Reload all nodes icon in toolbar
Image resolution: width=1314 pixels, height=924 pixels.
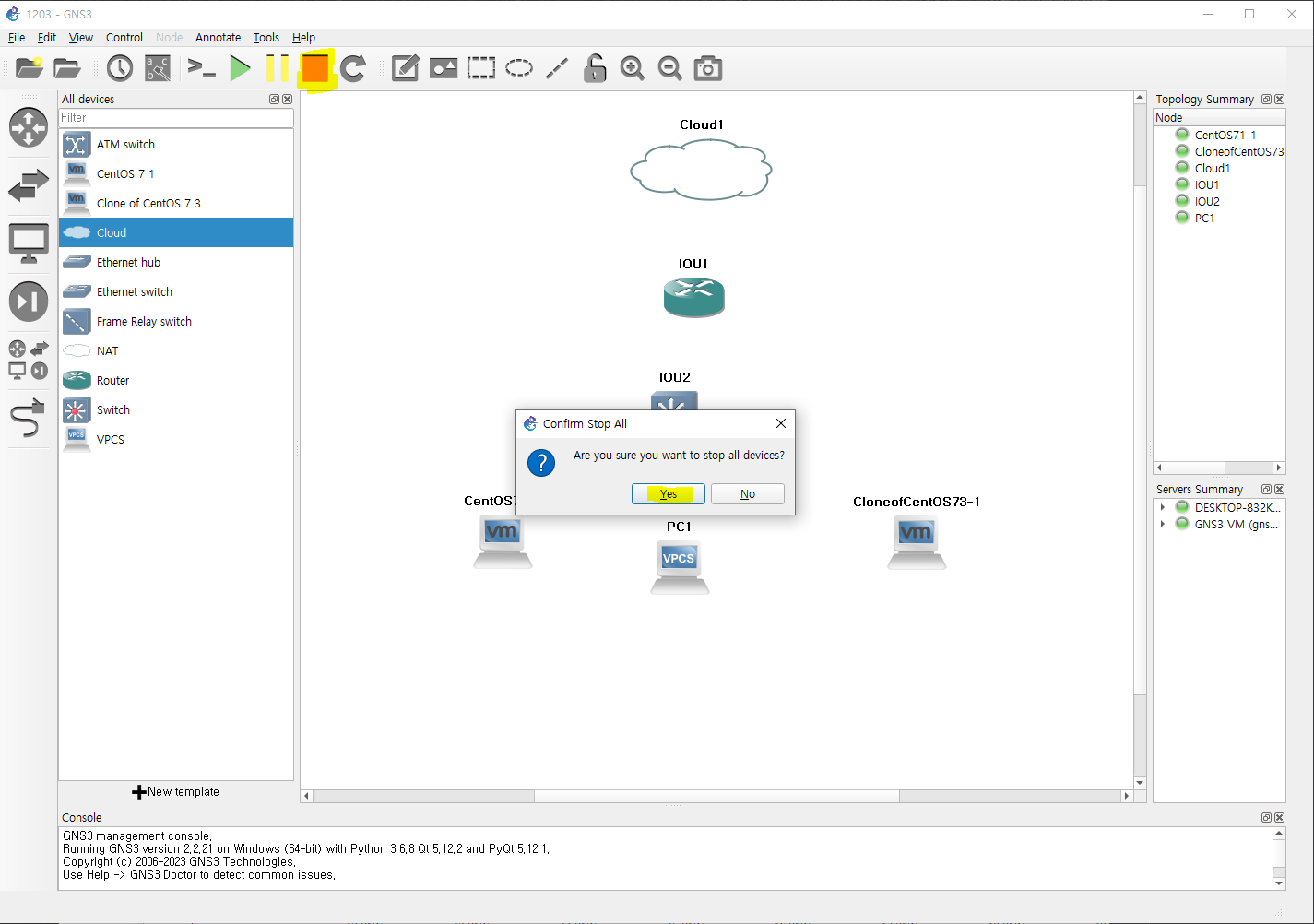pos(353,68)
